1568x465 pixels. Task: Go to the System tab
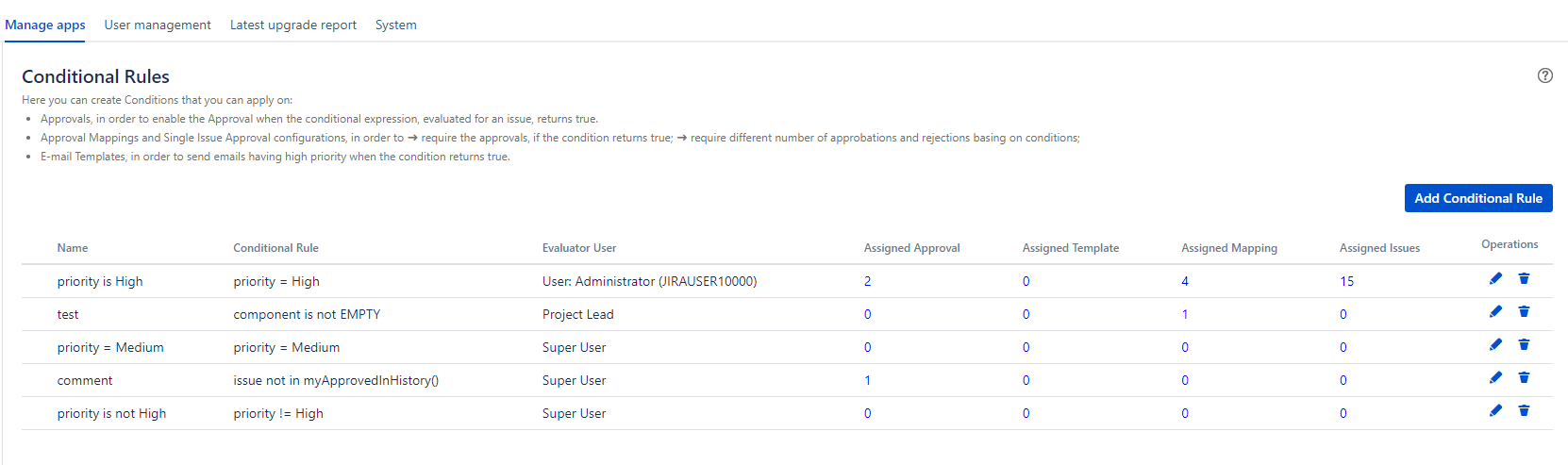click(x=395, y=25)
